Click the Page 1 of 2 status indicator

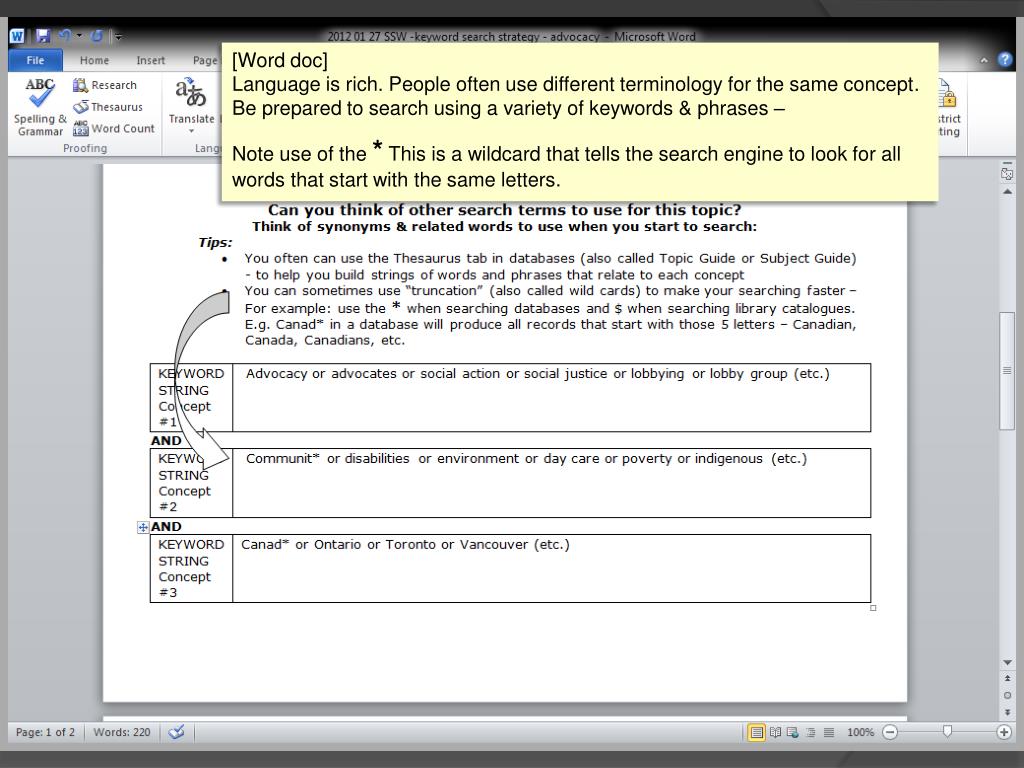(x=45, y=732)
